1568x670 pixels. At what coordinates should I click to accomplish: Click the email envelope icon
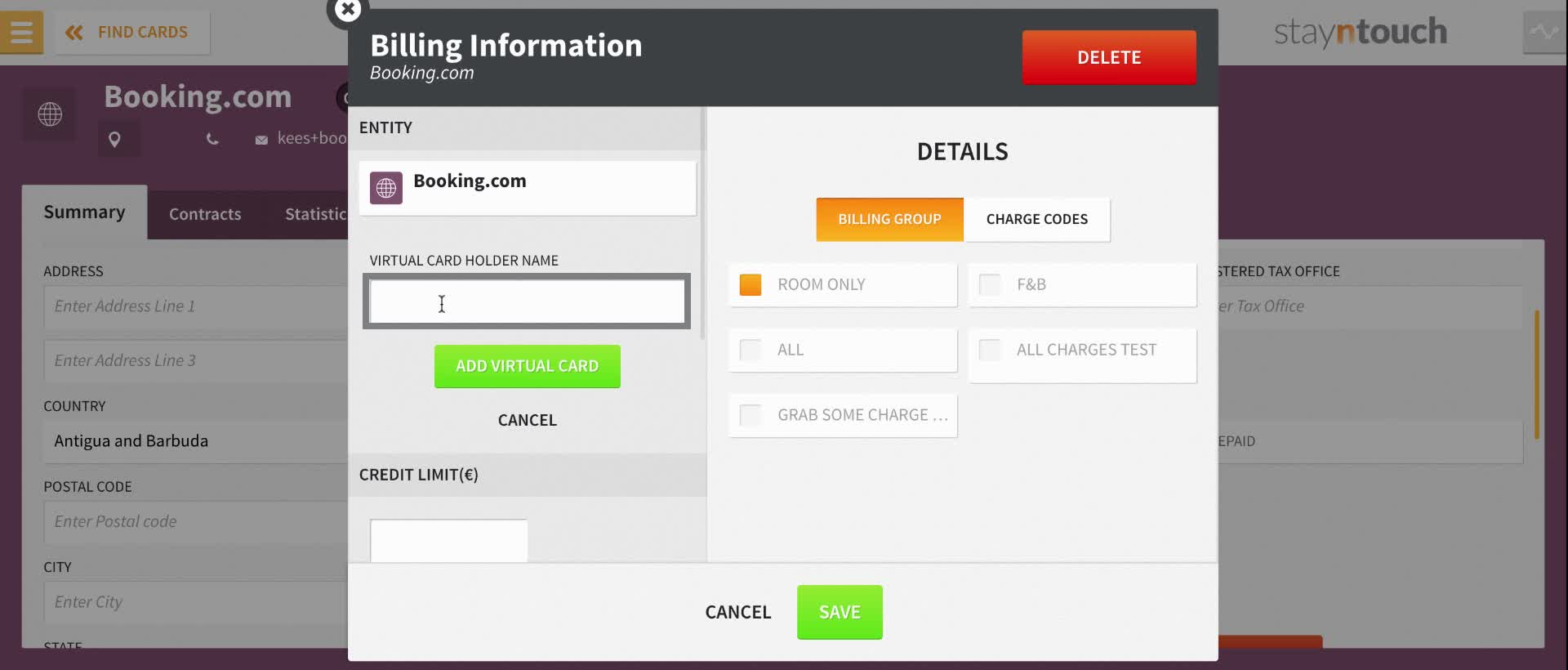click(261, 140)
